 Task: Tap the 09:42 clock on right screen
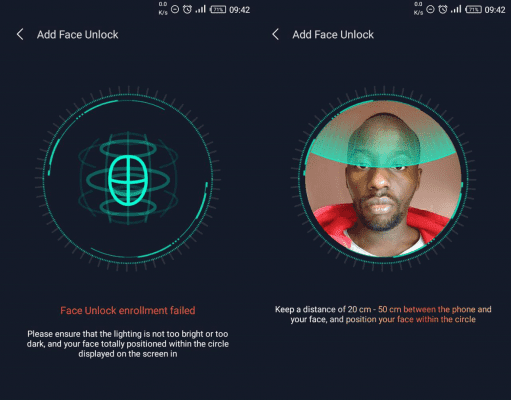pyautogui.click(x=495, y=10)
